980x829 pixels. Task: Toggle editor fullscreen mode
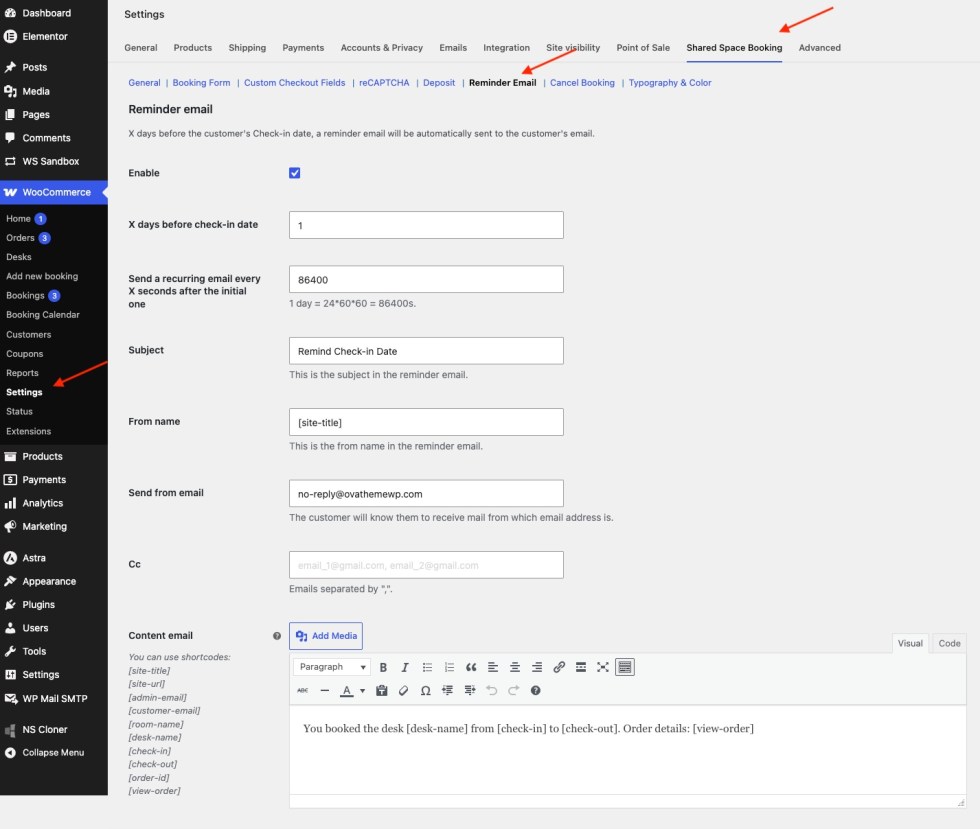(602, 667)
